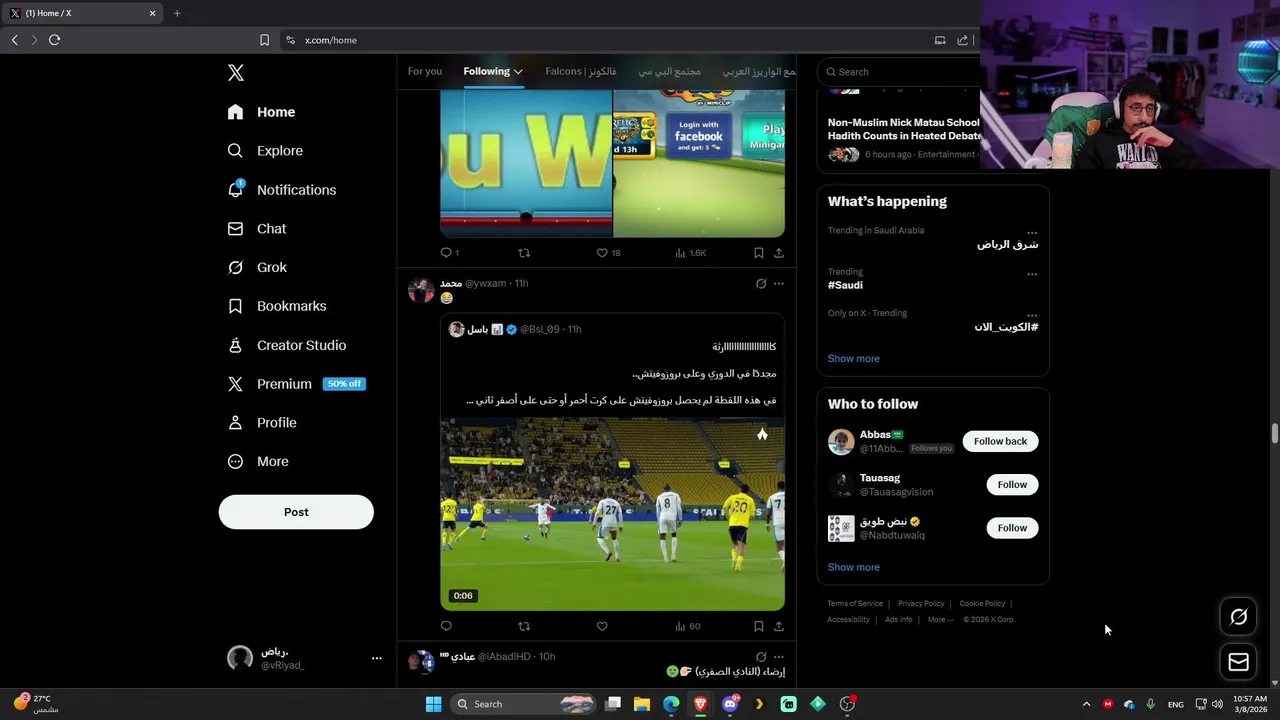
Task: View analytics 1.6K of pool post
Action: coord(691,253)
